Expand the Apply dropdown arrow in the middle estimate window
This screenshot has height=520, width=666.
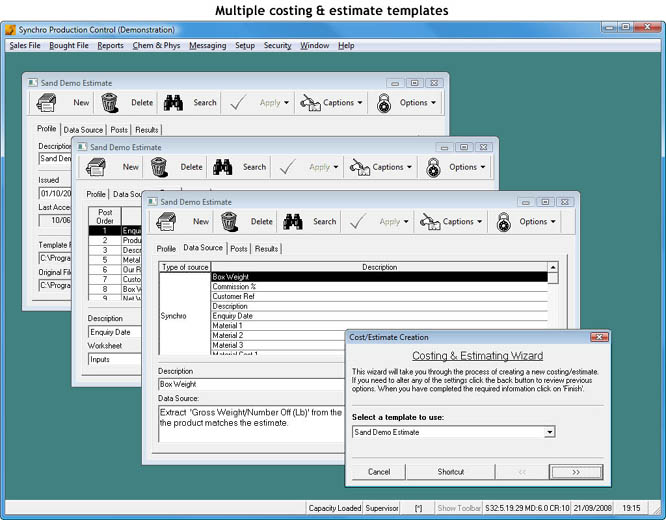point(336,167)
